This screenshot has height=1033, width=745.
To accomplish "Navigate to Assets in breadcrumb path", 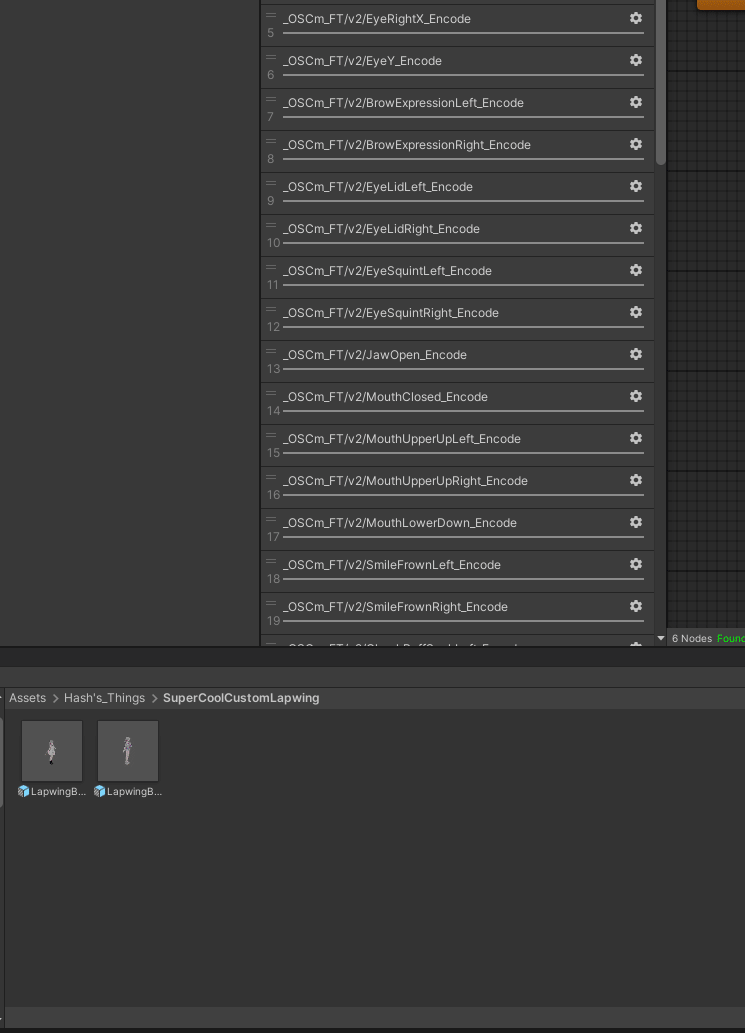I will 28,698.
